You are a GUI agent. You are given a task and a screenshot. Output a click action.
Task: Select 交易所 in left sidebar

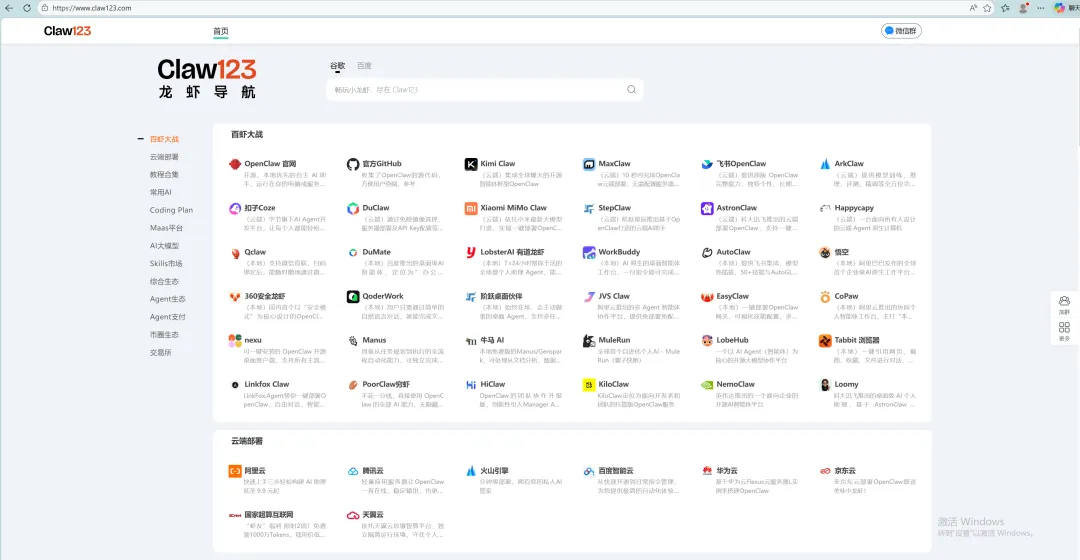tap(160, 352)
